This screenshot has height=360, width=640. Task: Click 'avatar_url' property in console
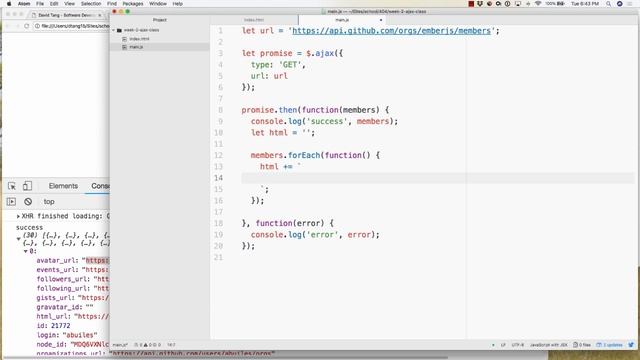pos(56,260)
